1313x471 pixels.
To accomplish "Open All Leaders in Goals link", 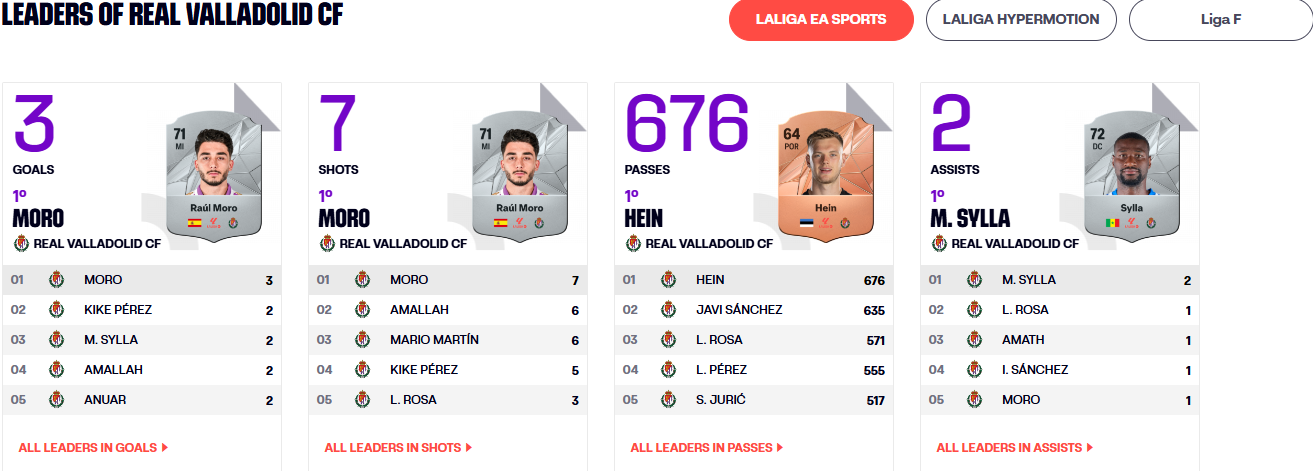I will point(93,448).
